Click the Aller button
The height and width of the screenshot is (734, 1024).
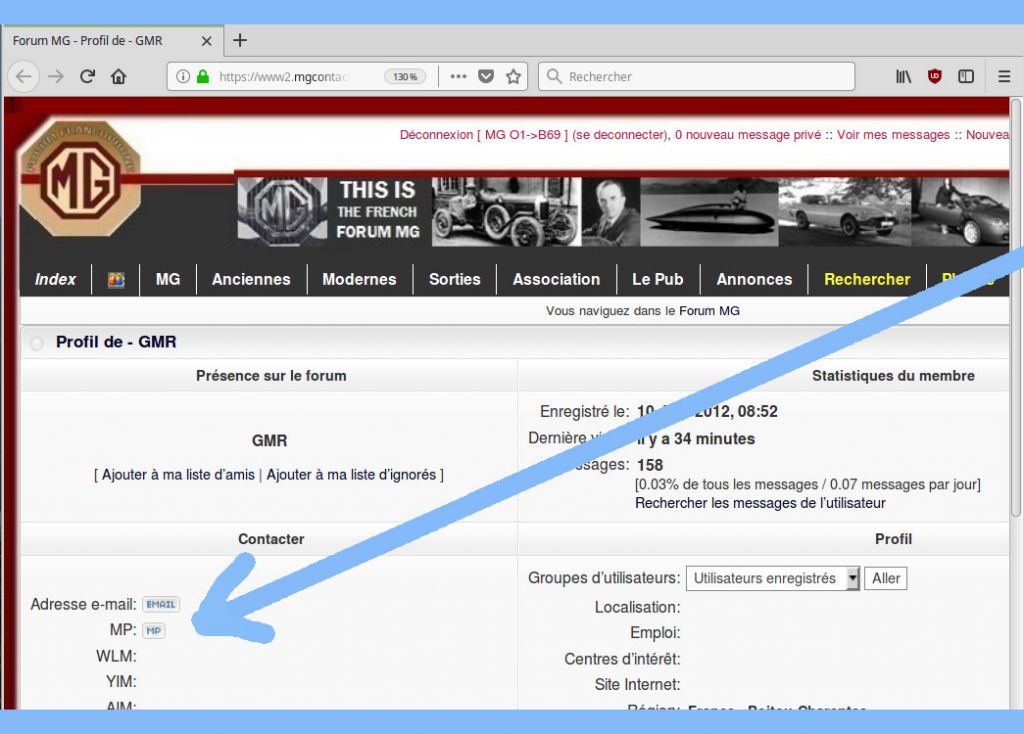(x=886, y=578)
